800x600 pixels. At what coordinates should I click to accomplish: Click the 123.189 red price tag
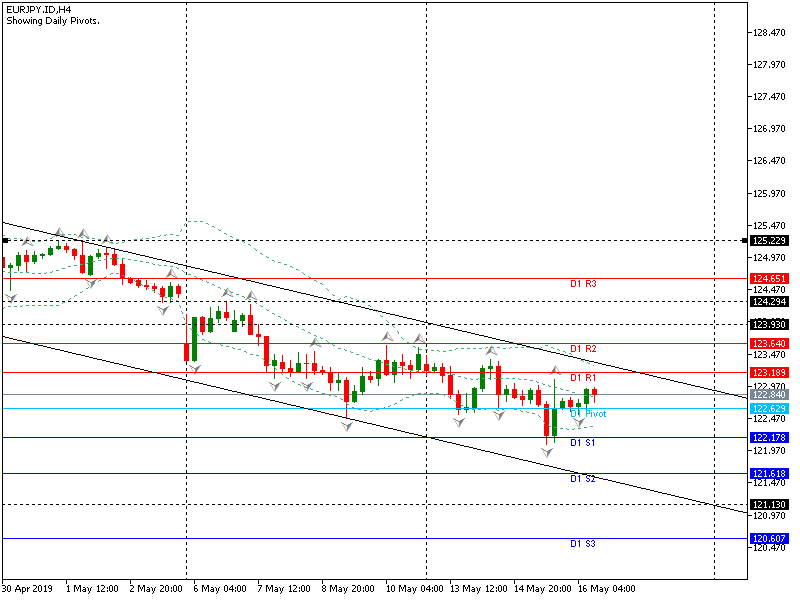click(769, 372)
